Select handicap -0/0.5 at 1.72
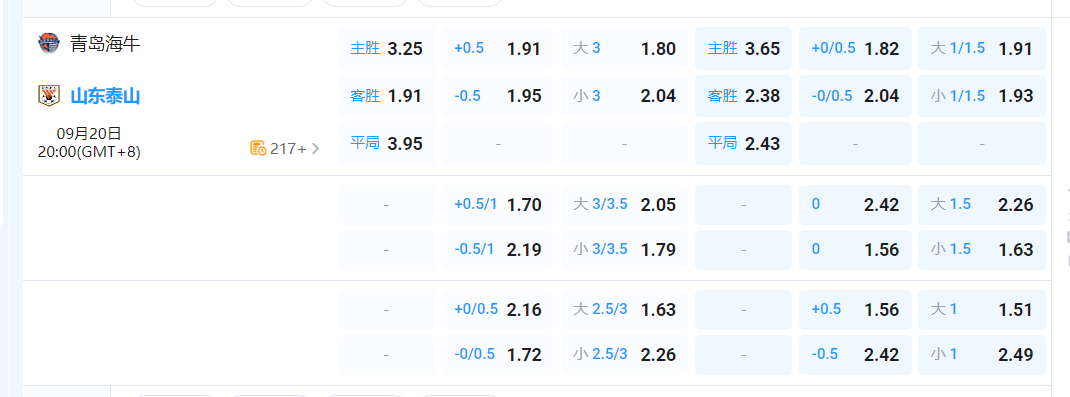This screenshot has height=397, width=1070. pyautogui.click(x=497, y=355)
